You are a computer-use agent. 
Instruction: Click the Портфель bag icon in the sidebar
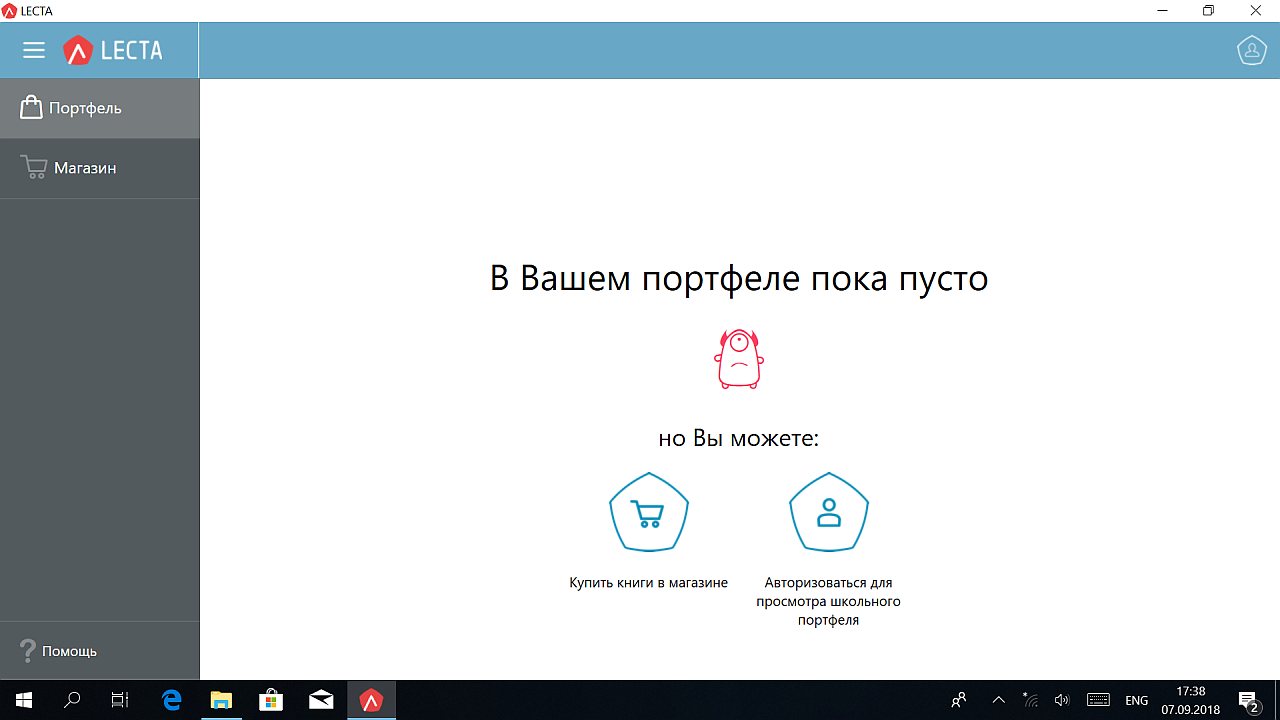[x=32, y=107]
